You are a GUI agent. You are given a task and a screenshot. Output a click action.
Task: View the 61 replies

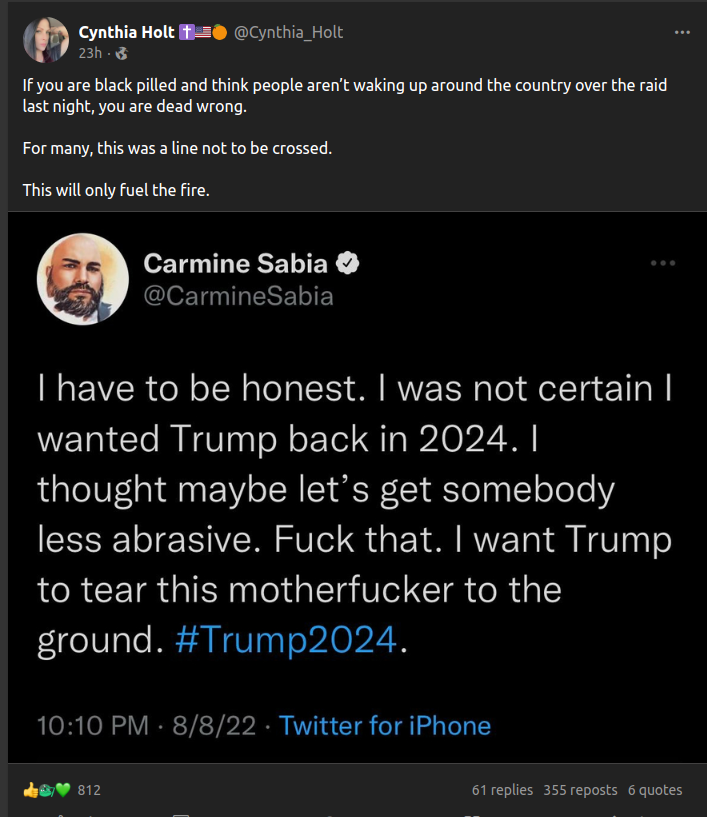tap(502, 790)
